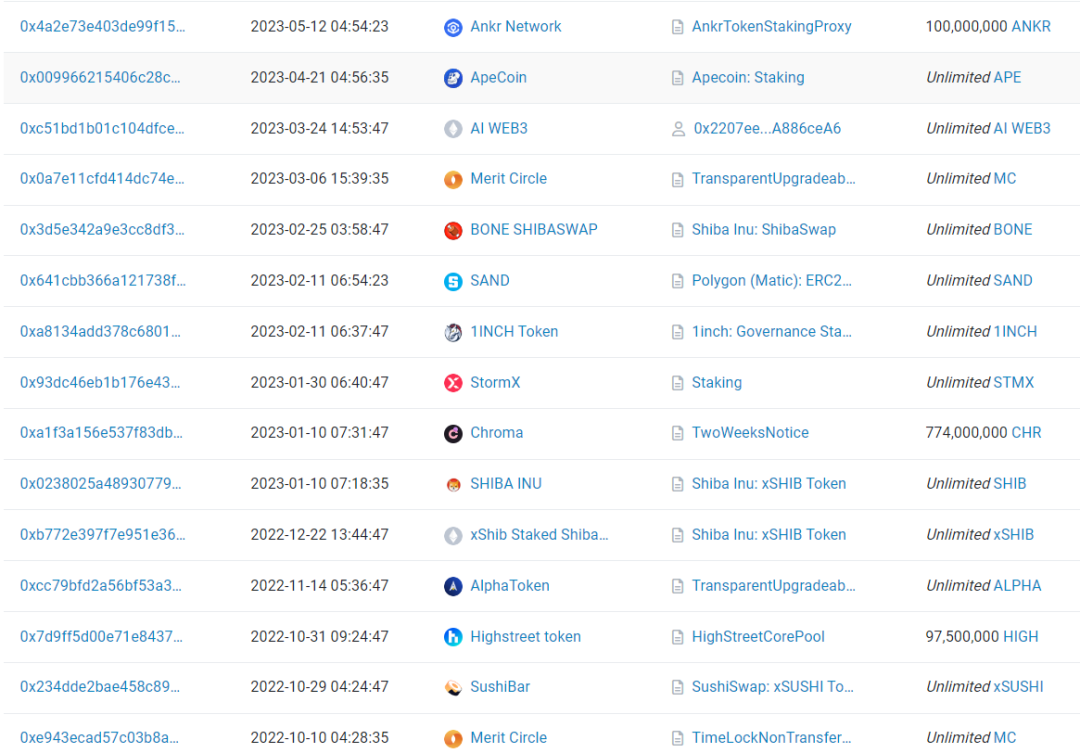Open the Highstreet token link
Viewport: 1080px width, 753px height.
pyautogui.click(x=526, y=637)
